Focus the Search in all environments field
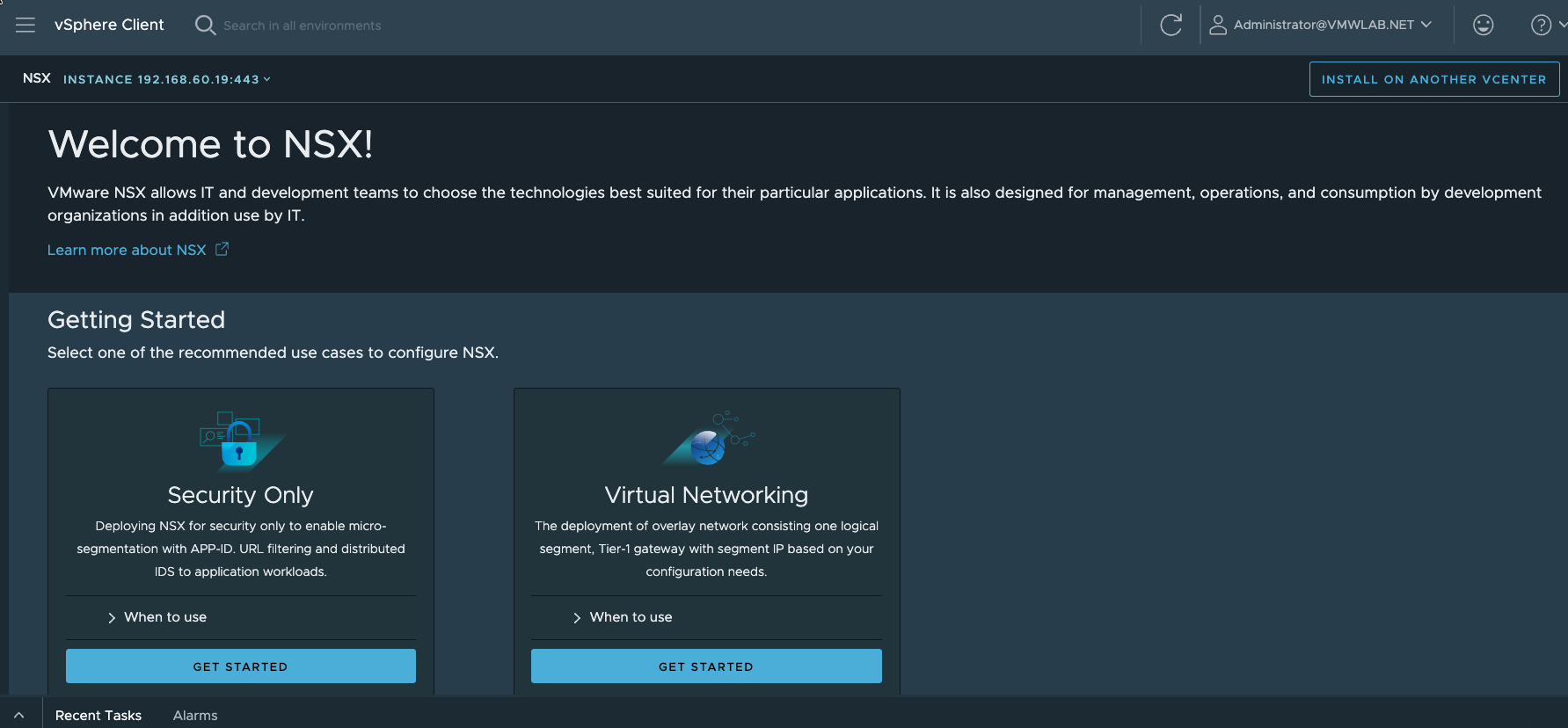Viewport: 1568px width, 728px height. click(303, 25)
